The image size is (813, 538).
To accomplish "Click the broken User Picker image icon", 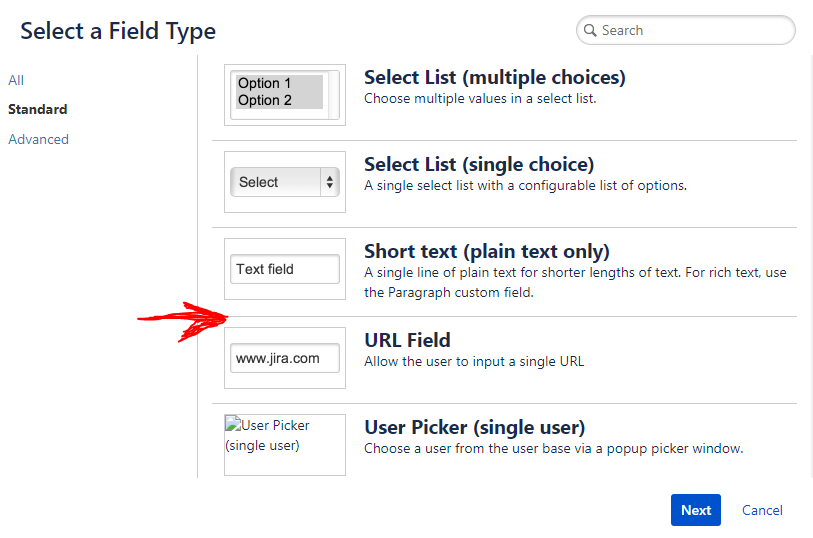I will [232, 425].
